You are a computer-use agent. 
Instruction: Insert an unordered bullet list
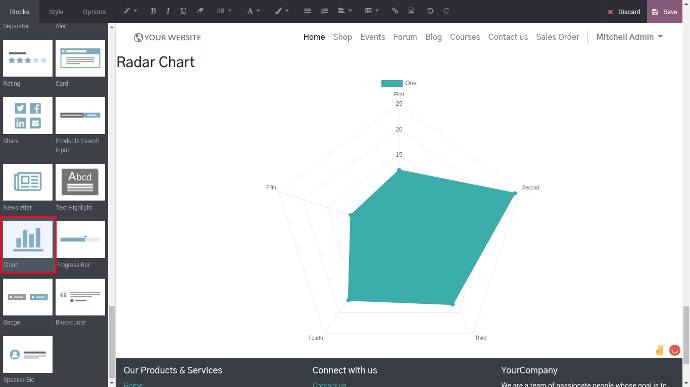308,11
